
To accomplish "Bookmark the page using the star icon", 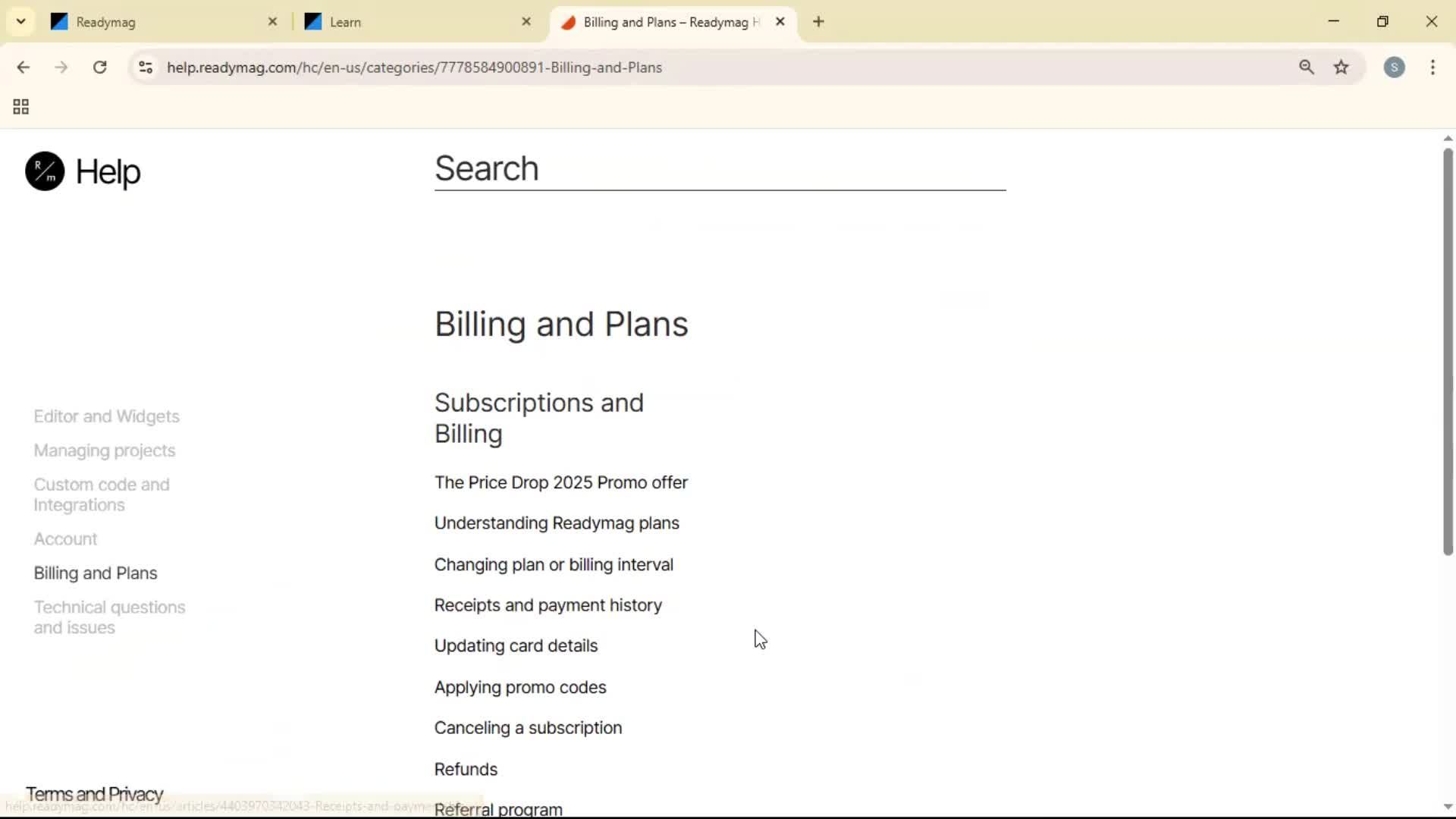I will 1341,67.
